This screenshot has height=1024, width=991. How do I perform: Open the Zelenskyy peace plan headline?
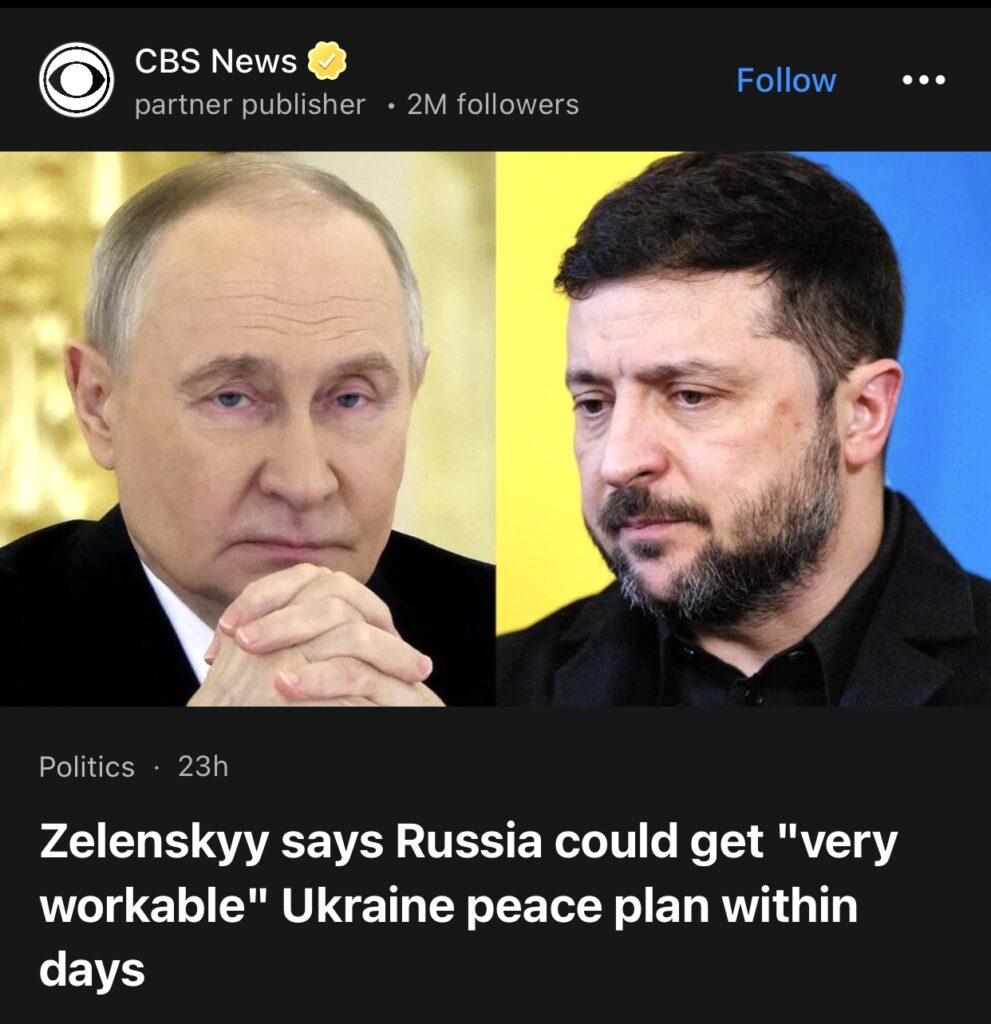[x=468, y=905]
